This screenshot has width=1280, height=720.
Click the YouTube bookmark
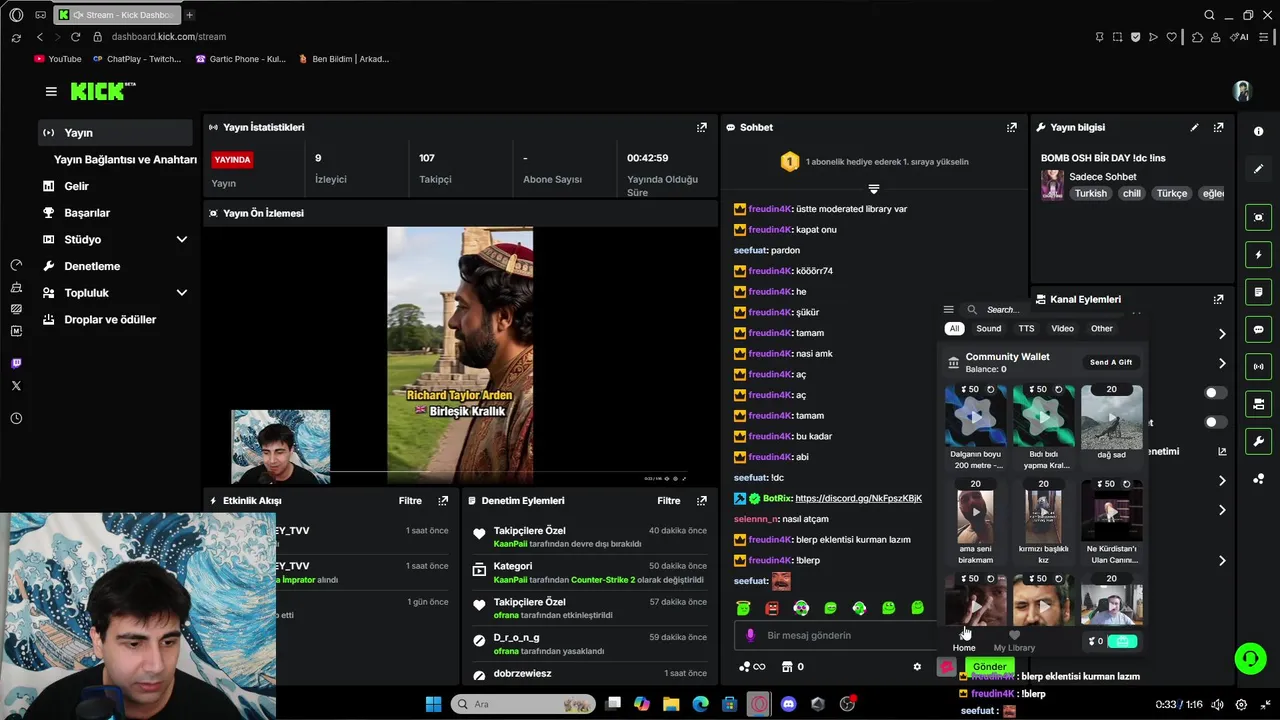(58, 59)
